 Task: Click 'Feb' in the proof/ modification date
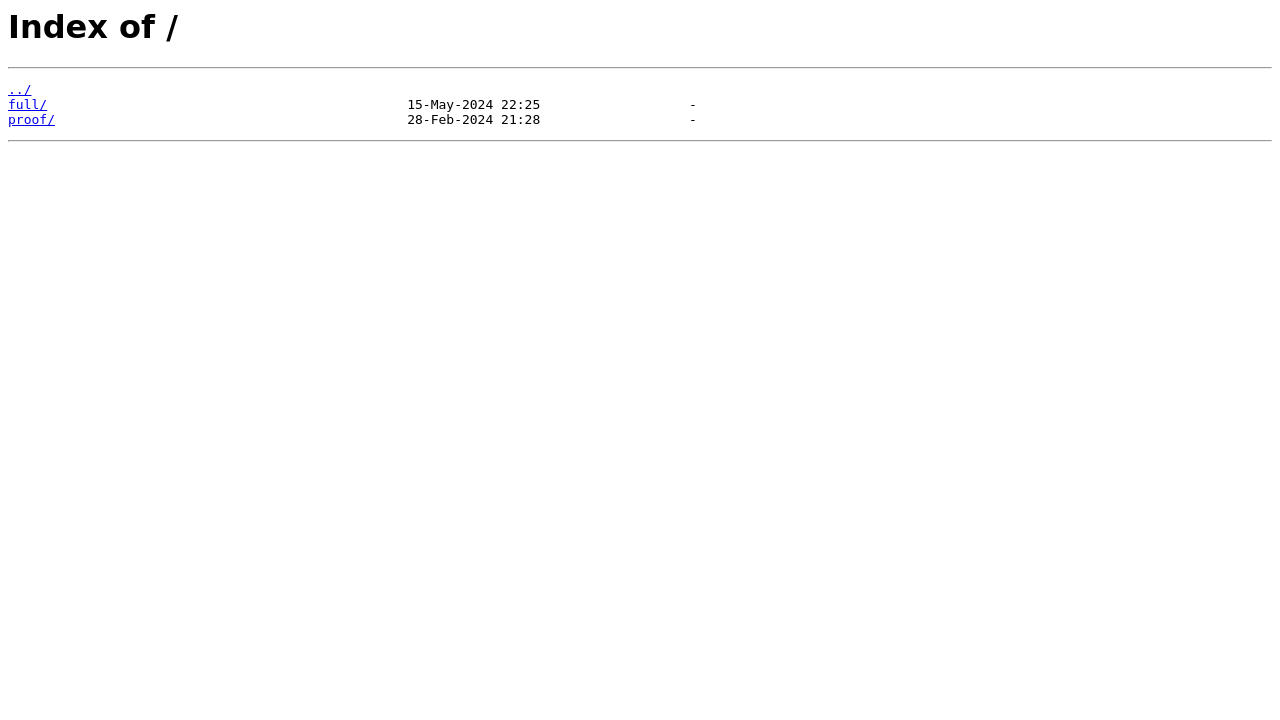pyautogui.click(x=442, y=120)
